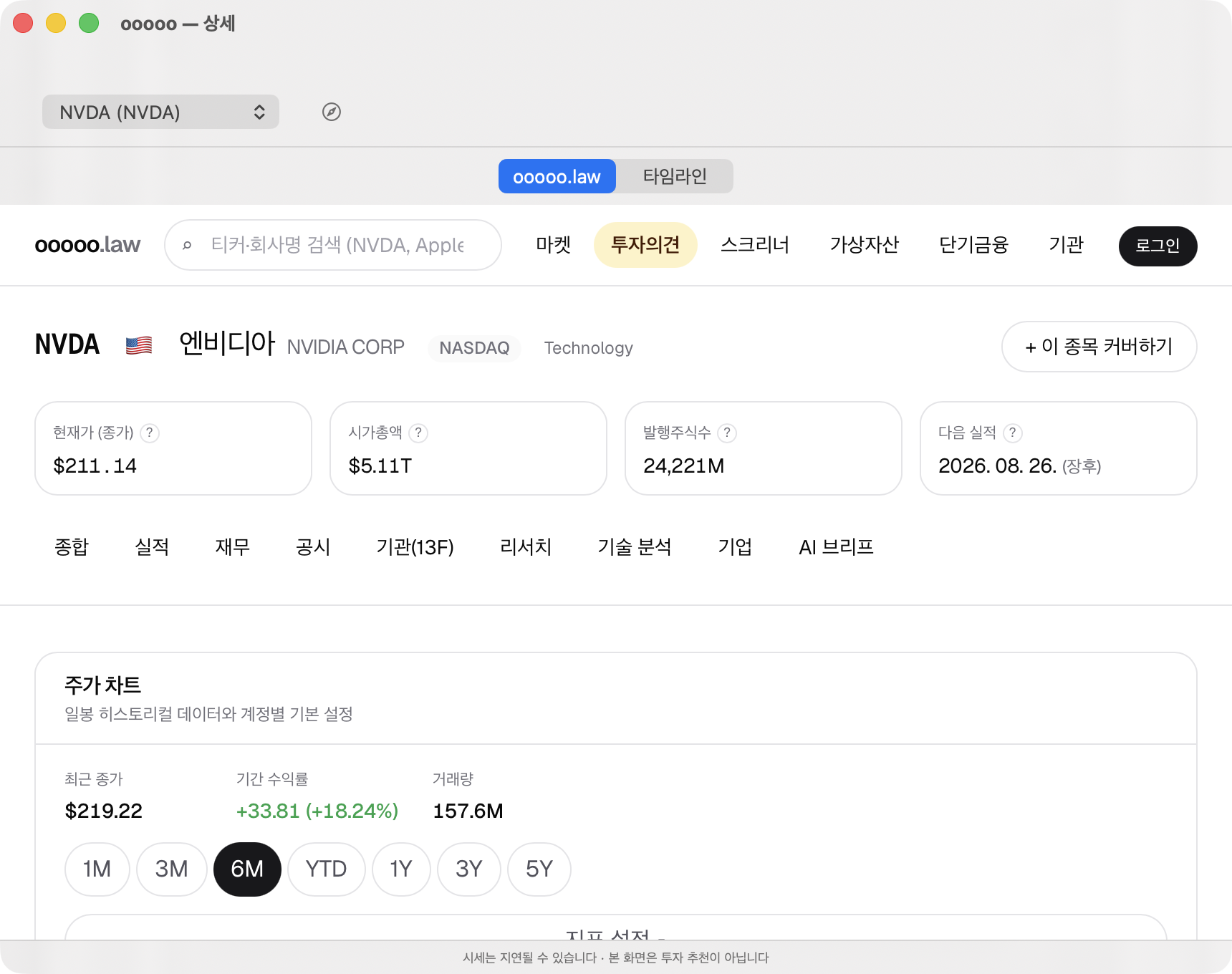Select the 공시 tab
This screenshot has height=974, width=1232.
tap(313, 547)
